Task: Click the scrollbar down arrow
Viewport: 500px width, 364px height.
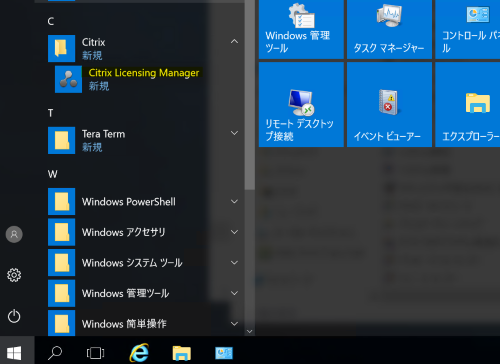Action: tap(250, 331)
